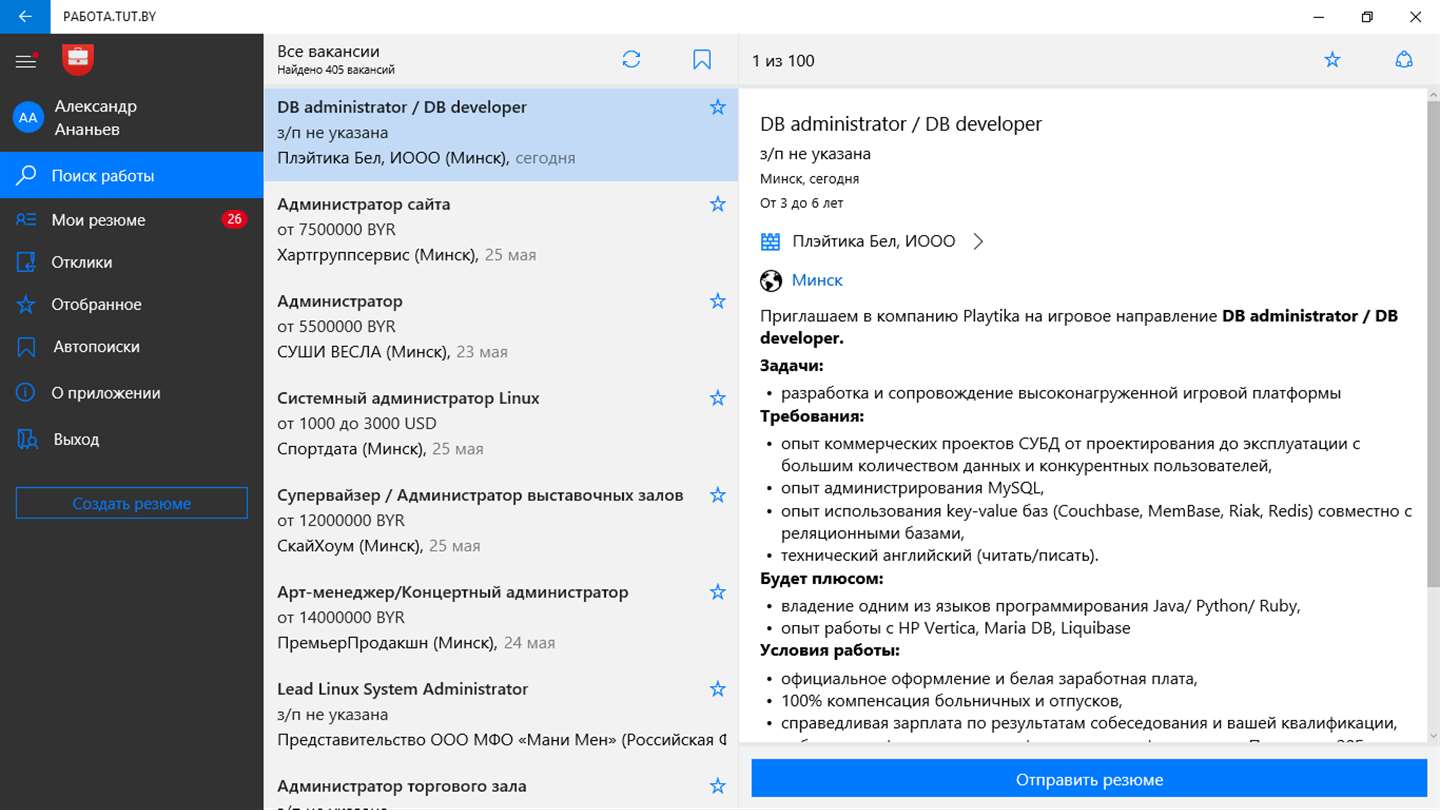Open the АА user avatar
Screen dimensions: 1440x810
(28, 118)
